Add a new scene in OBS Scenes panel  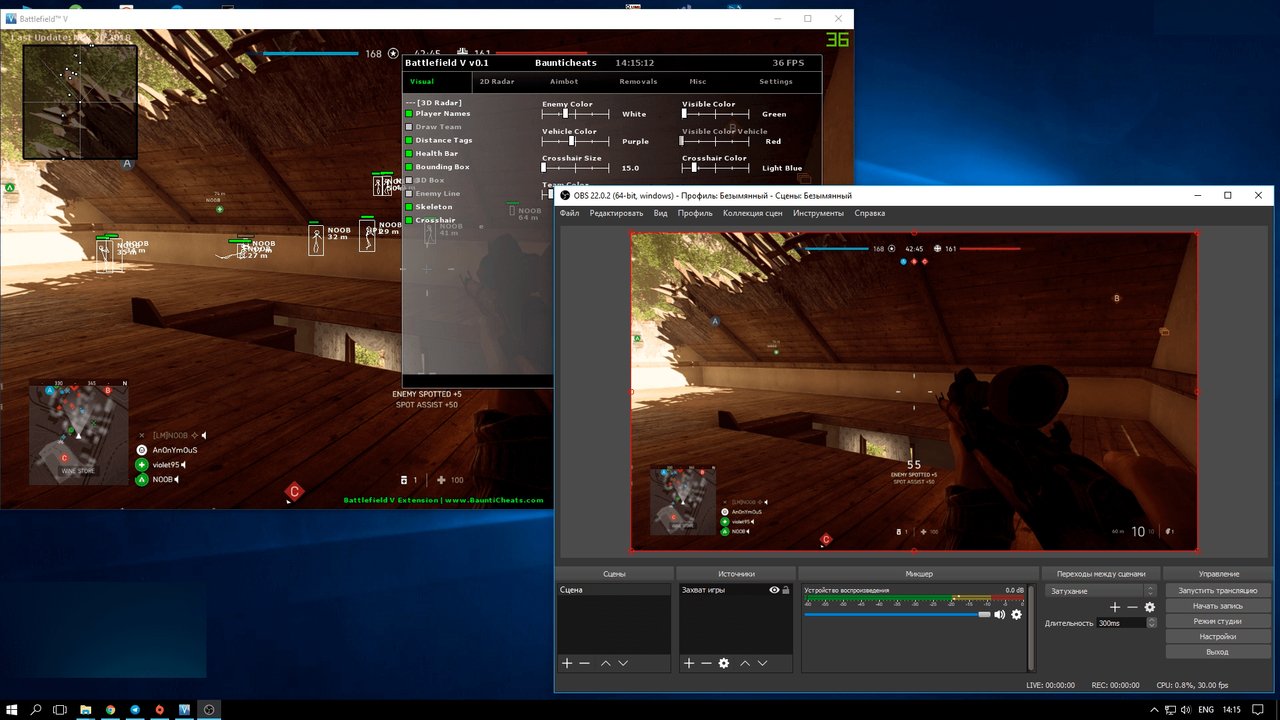[x=567, y=663]
